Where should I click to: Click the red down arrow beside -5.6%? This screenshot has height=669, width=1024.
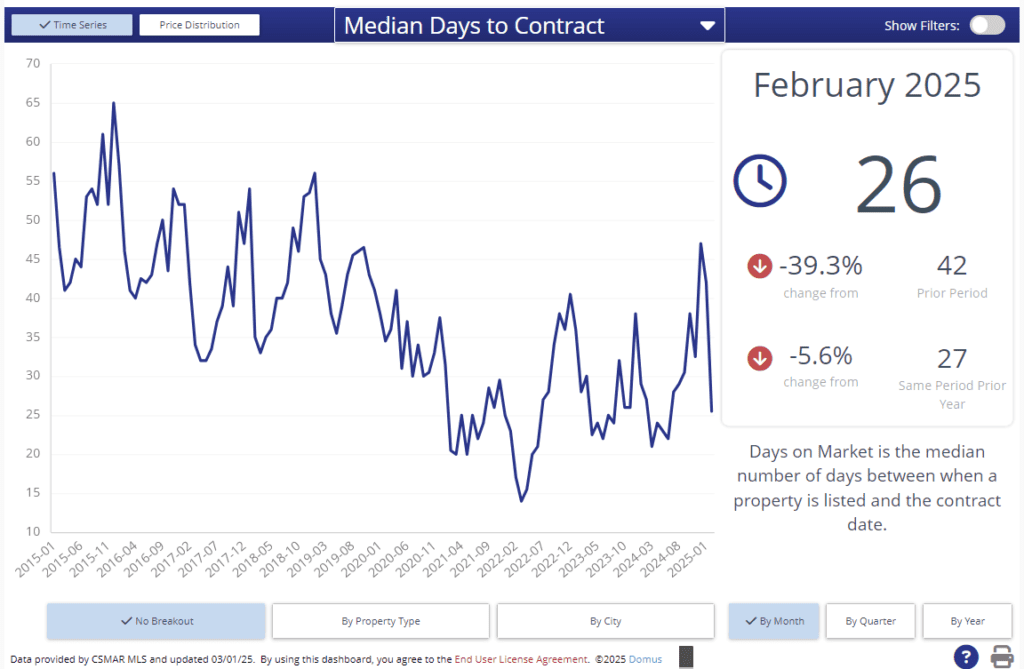click(759, 357)
